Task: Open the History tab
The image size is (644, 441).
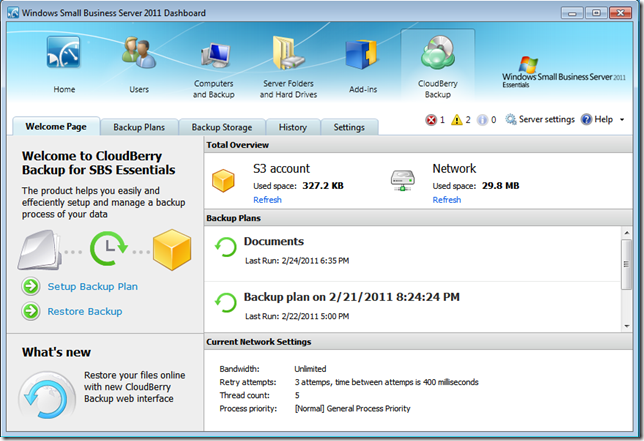Action: coord(292,127)
